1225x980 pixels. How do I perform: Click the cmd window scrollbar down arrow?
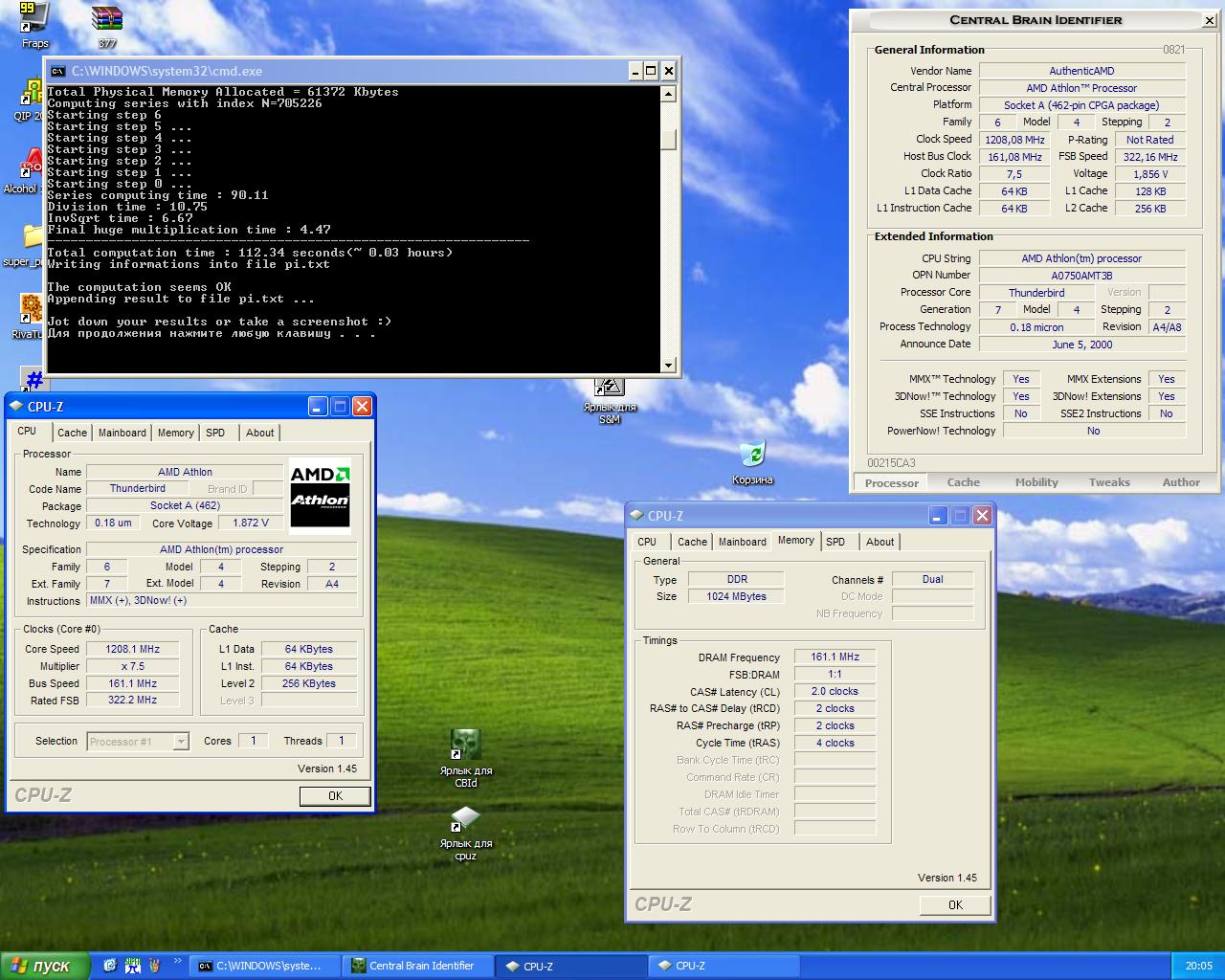668,365
